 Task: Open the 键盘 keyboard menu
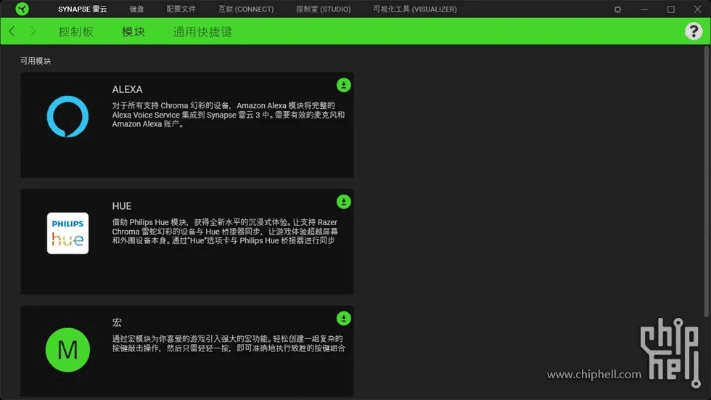tap(137, 9)
